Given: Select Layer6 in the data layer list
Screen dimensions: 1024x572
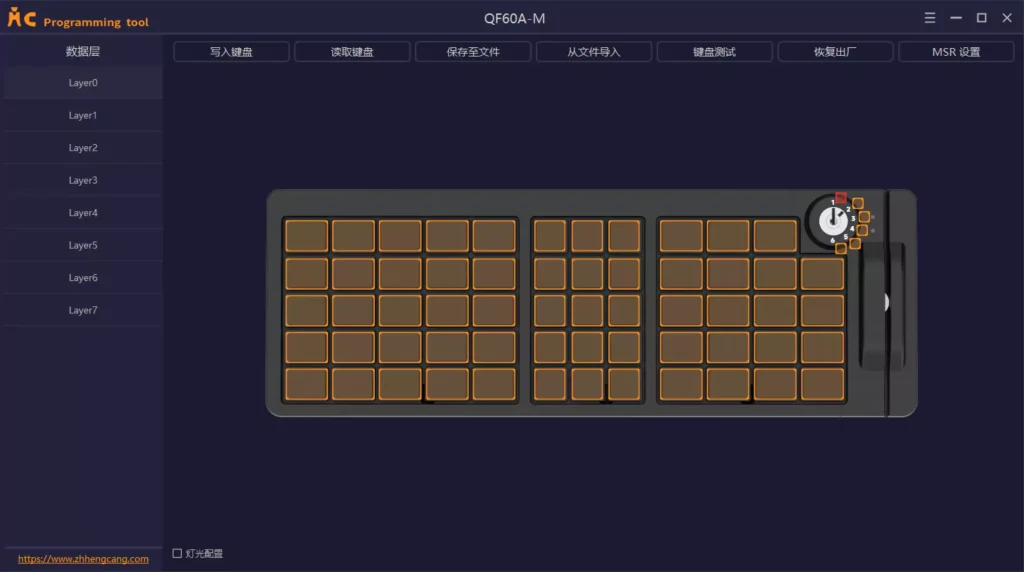Looking at the screenshot, I should click(83, 278).
